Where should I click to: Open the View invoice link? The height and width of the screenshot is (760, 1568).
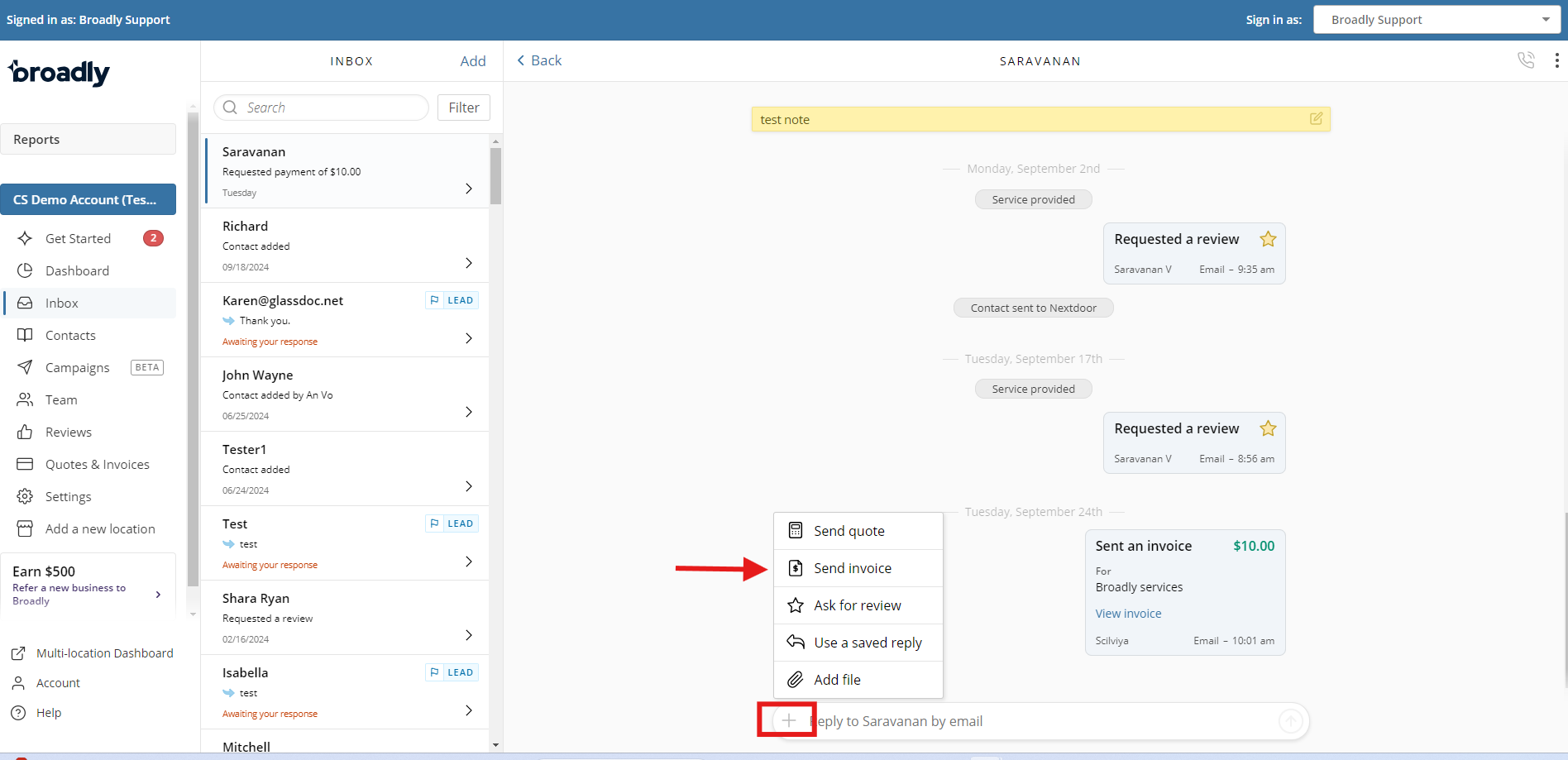click(x=1128, y=614)
